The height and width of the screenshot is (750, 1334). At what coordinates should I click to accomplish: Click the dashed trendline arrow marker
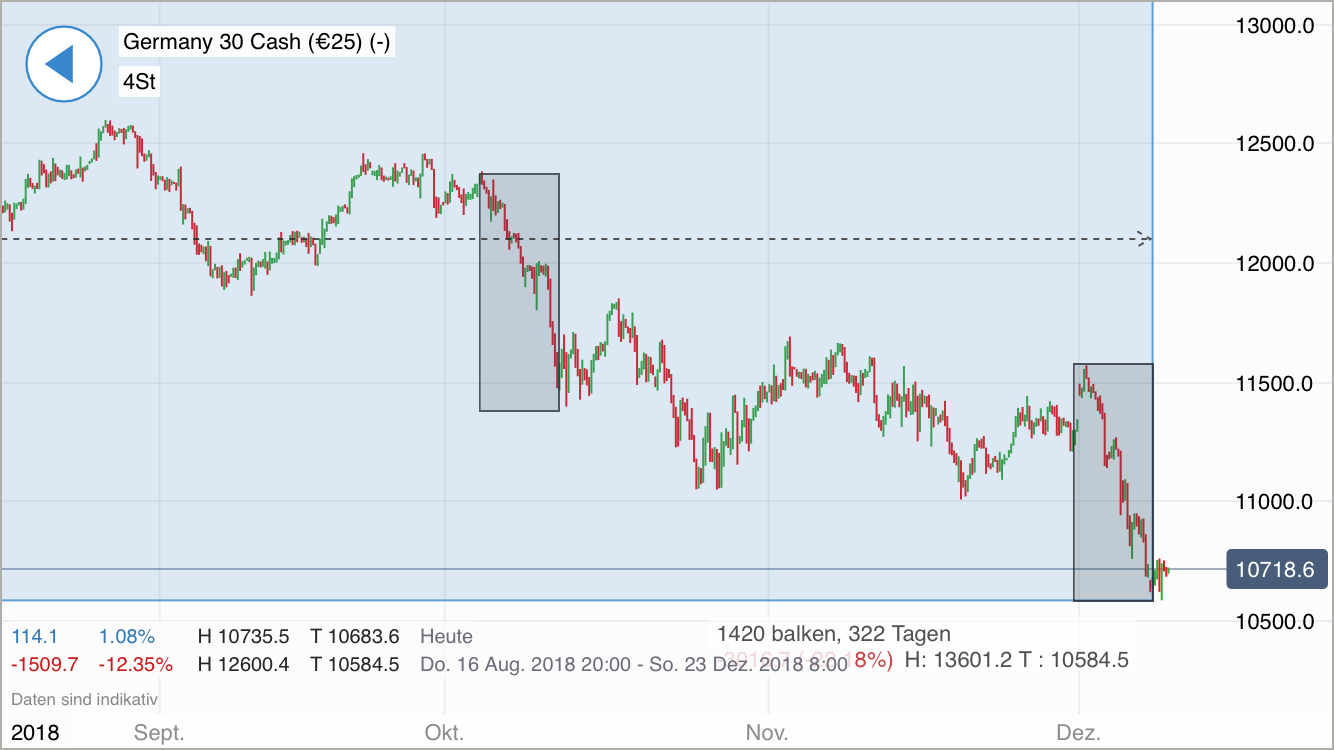tap(1143, 239)
